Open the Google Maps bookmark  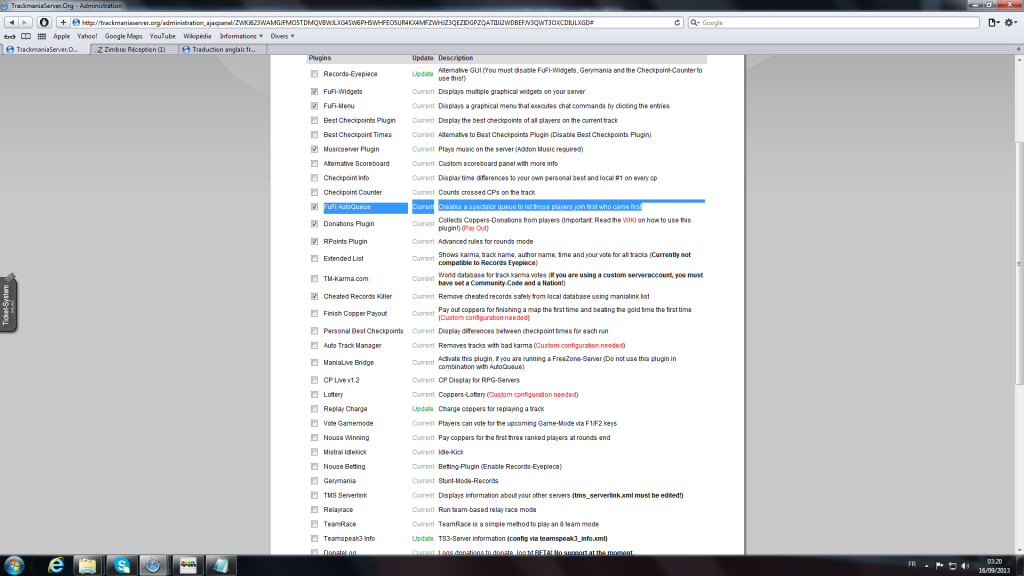click(123, 37)
